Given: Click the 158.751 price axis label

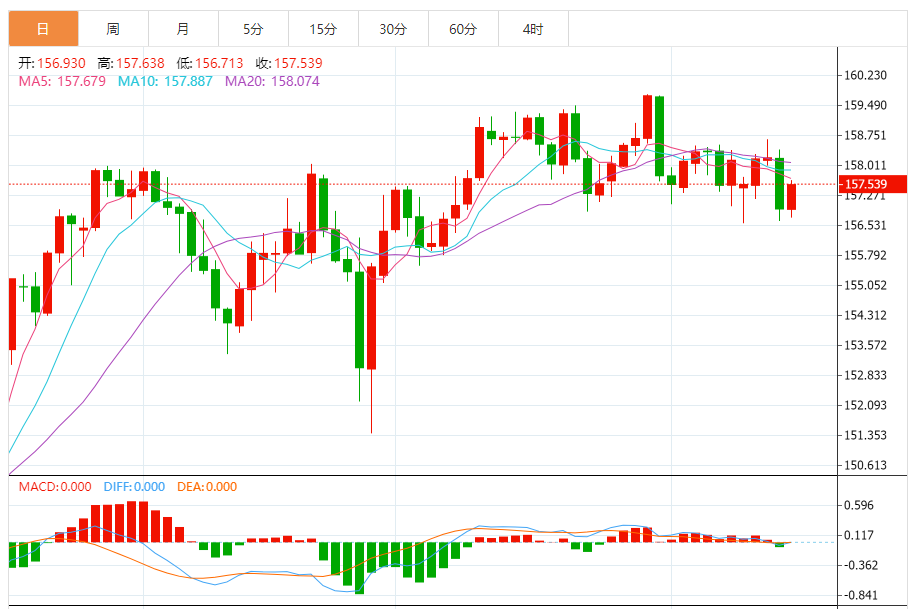Looking at the screenshot, I should click(866, 135).
